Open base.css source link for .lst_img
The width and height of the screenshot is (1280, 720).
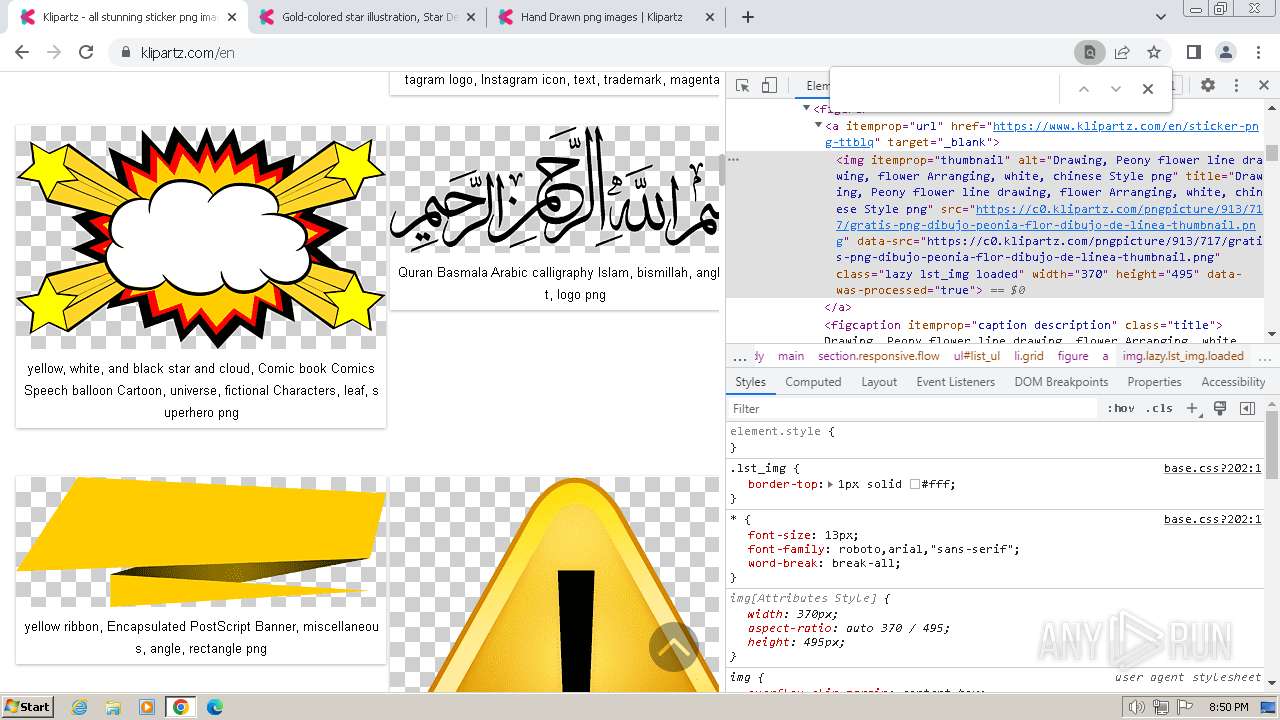click(1212, 468)
